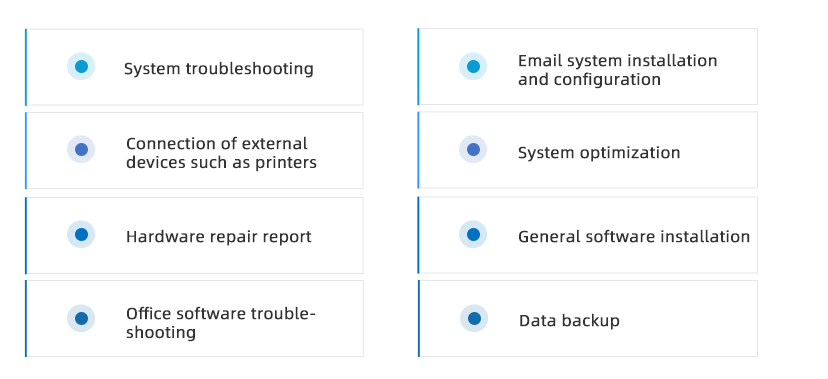Viewport: 828px width, 379px height.
Task: Open Connection of external devices such as printers
Action: (221, 153)
